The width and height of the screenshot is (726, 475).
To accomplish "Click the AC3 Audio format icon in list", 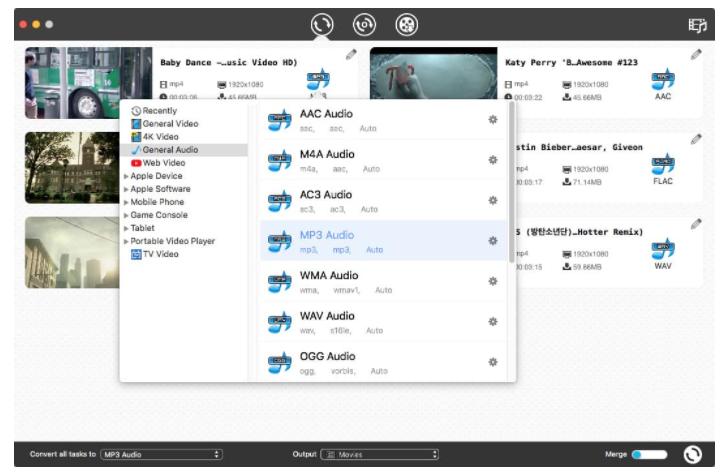I will [x=280, y=201].
